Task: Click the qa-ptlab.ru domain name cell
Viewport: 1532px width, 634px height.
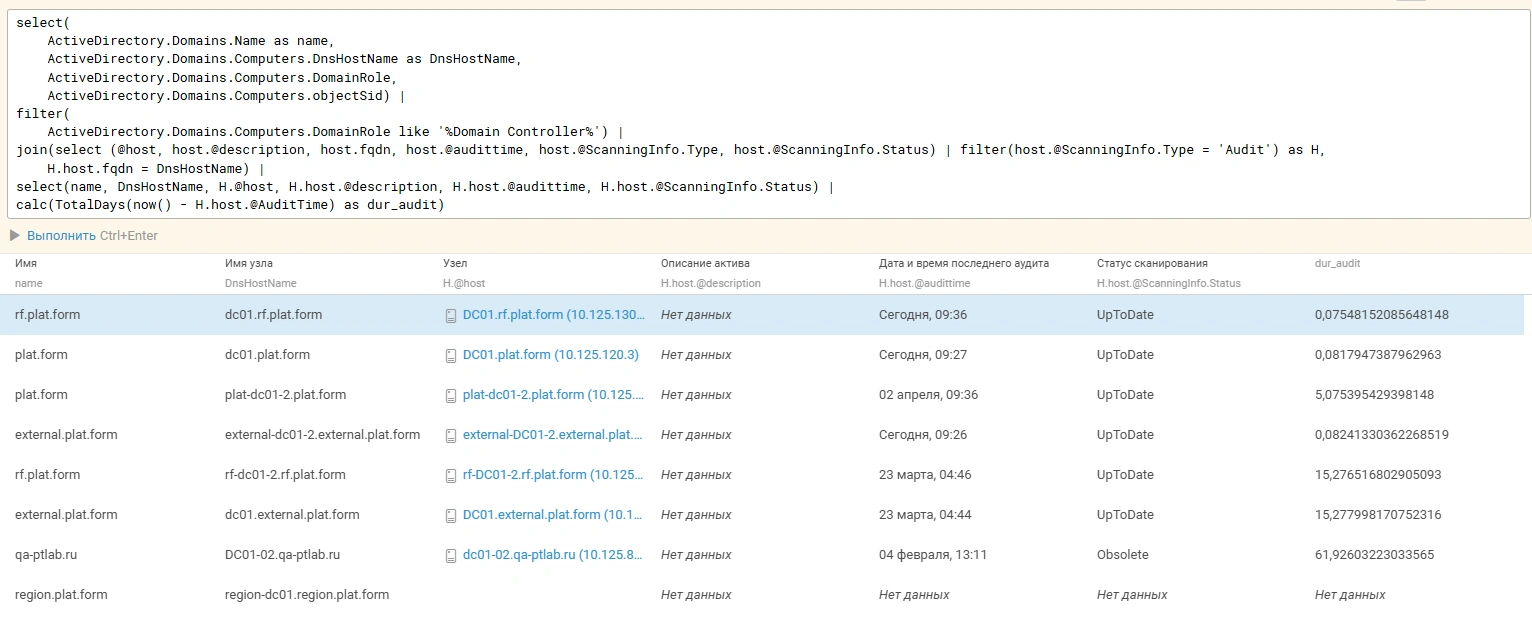Action: (x=46, y=555)
